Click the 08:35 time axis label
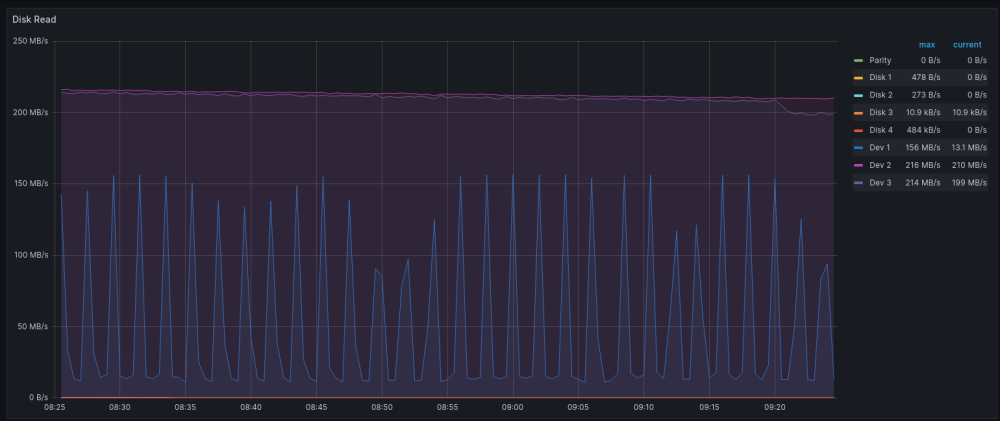Screen dimensions: 1000x421 [x=185, y=407]
